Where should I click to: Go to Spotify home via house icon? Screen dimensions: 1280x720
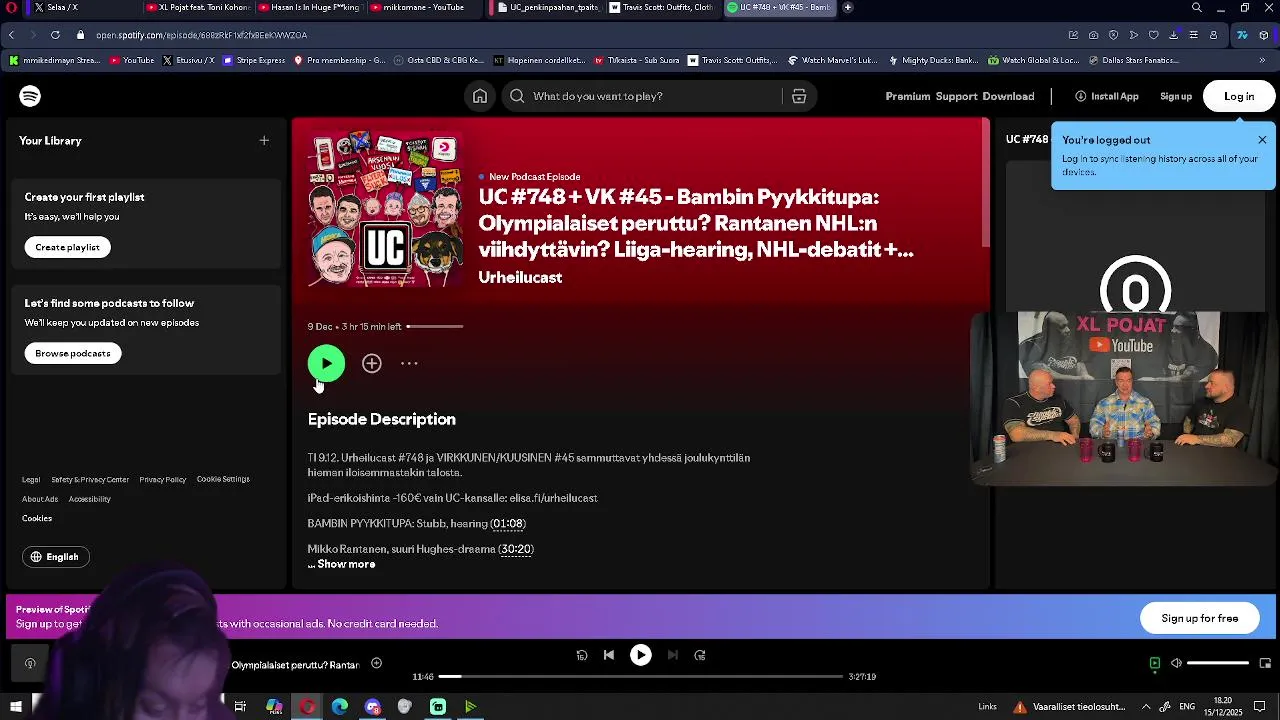tap(480, 96)
